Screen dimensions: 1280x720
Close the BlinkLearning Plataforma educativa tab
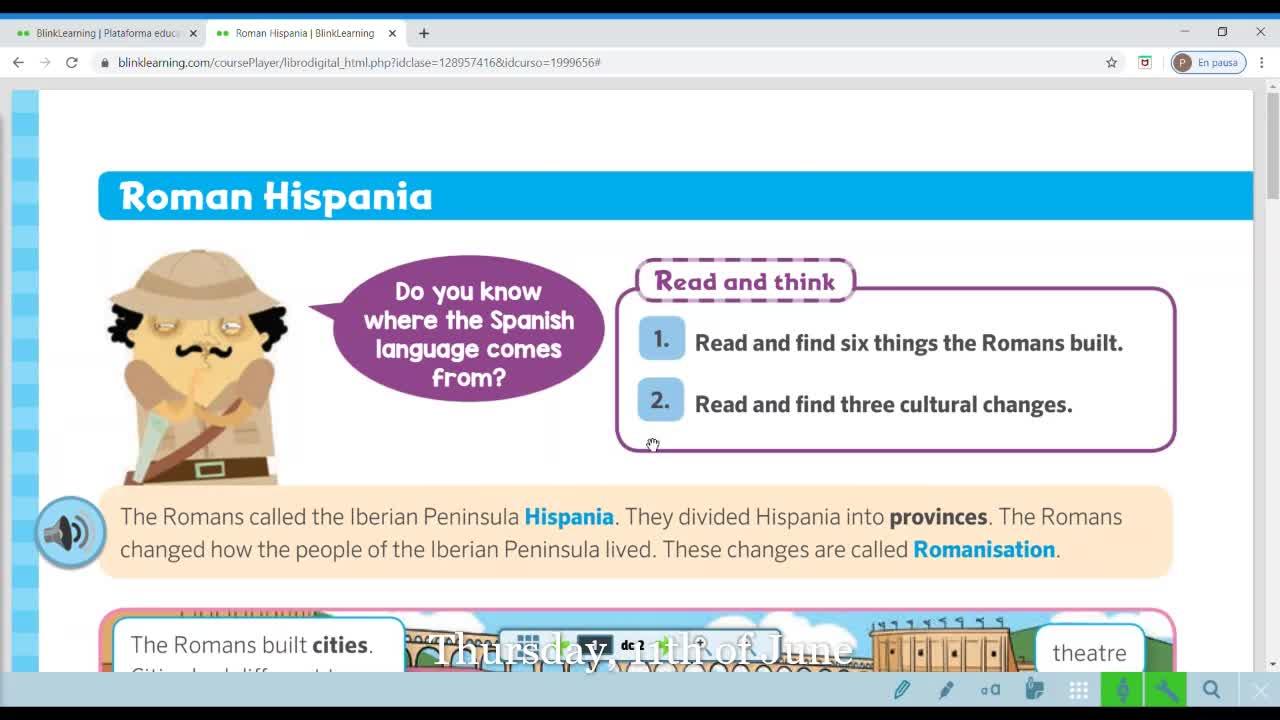[193, 33]
